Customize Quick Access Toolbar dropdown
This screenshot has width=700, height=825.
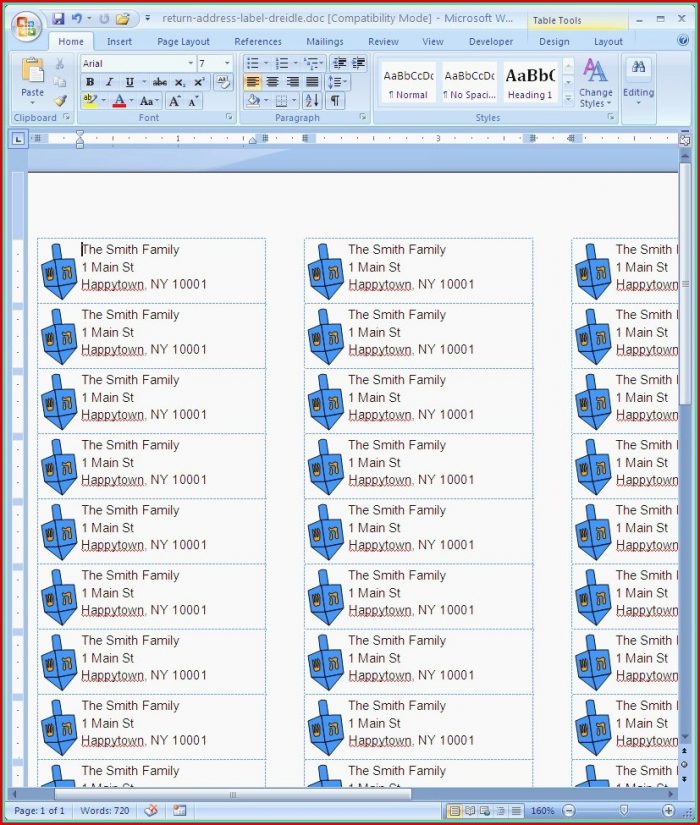tap(148, 19)
